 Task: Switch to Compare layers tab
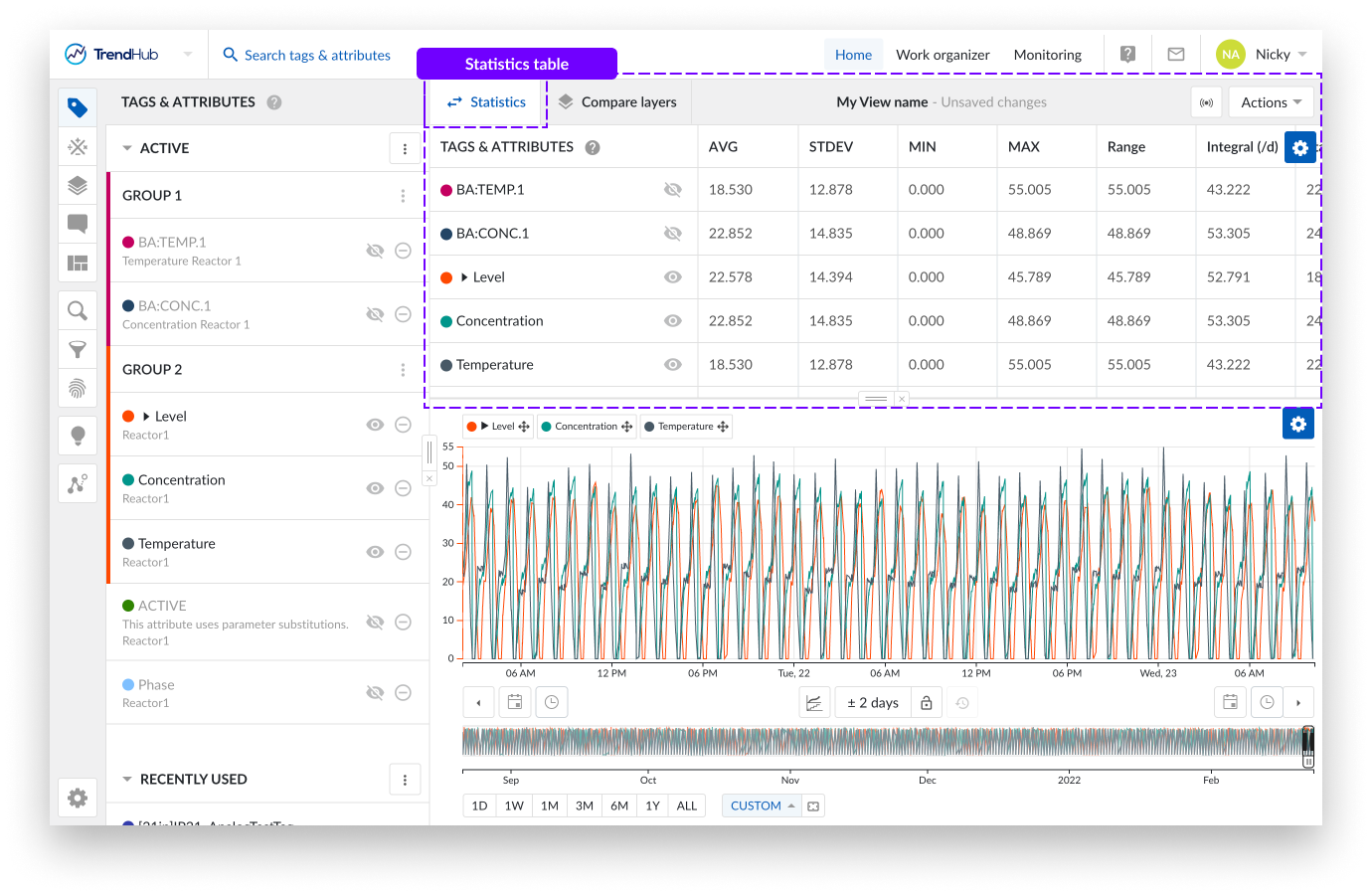coord(617,102)
